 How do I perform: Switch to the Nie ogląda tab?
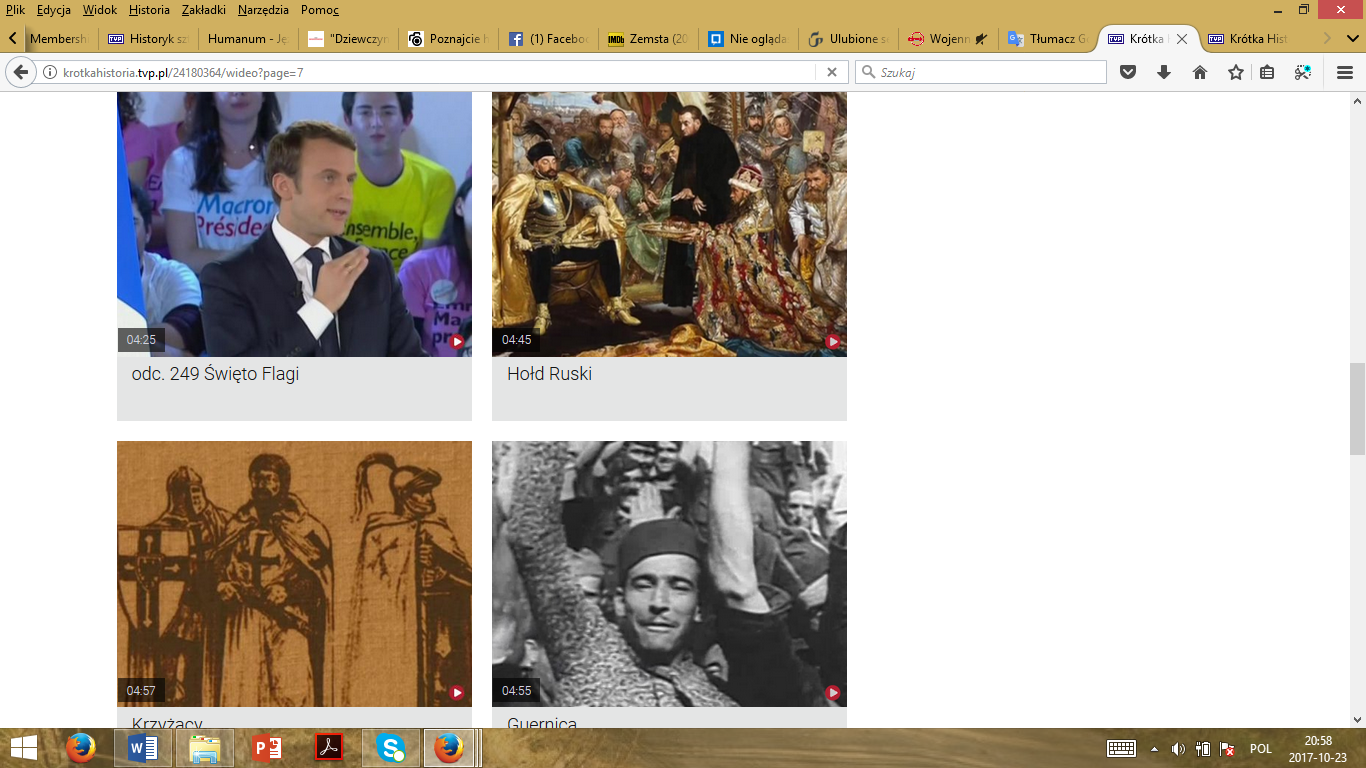[748, 39]
